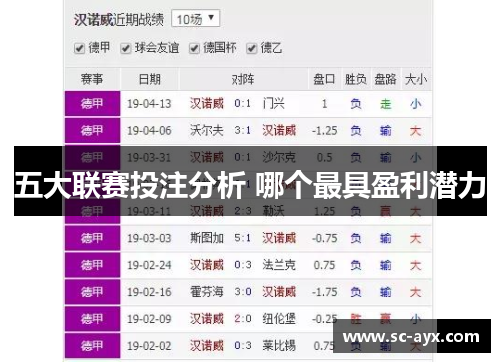Image resolution: width=500 pixels, height=362 pixels.
Task: Click opponent 门兴 in the 19-04-13 row
Action: [273, 103]
